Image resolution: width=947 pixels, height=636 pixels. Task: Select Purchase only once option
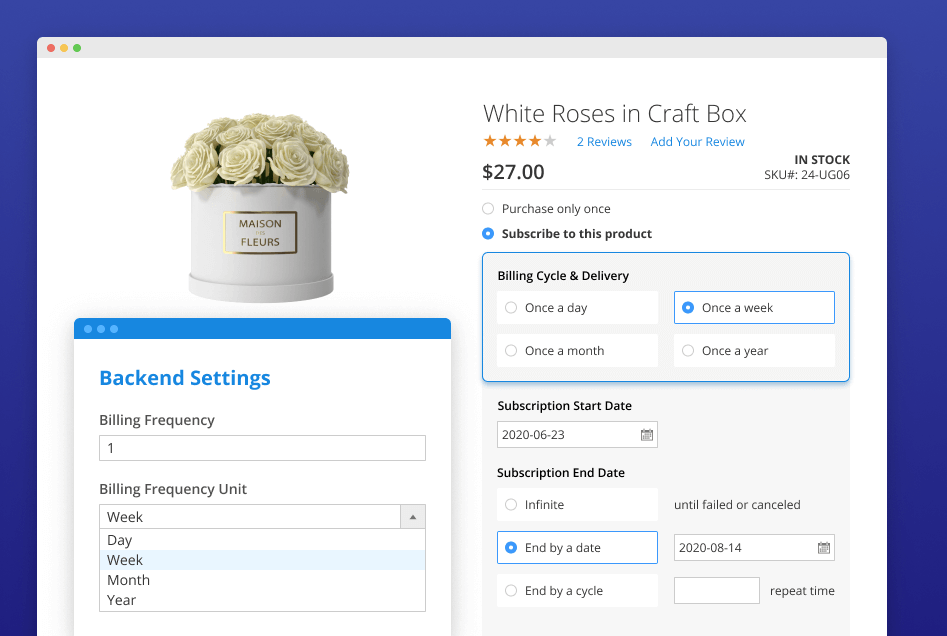click(x=488, y=209)
